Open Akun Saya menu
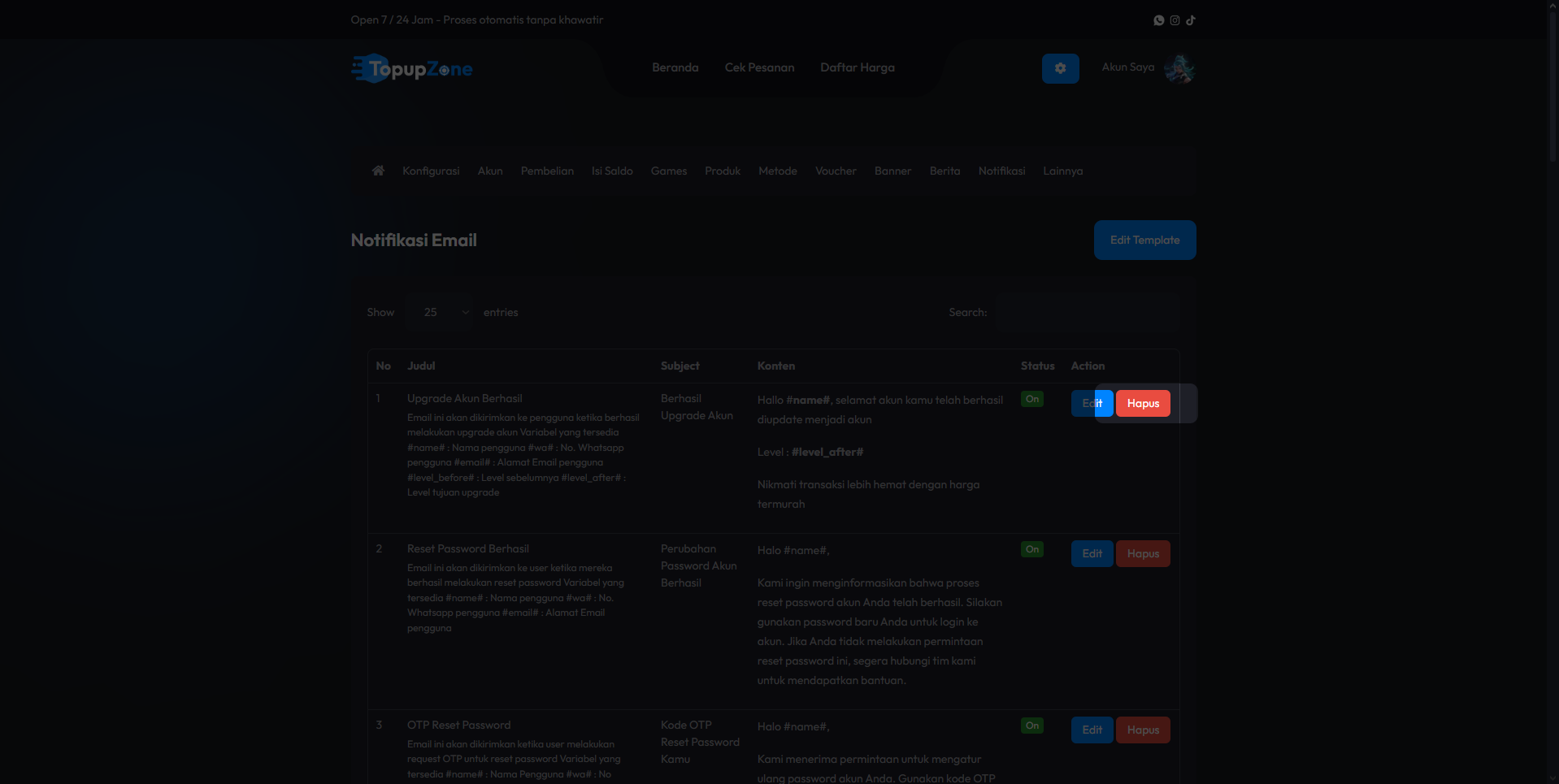This screenshot has height=784, width=1559. tap(1128, 67)
